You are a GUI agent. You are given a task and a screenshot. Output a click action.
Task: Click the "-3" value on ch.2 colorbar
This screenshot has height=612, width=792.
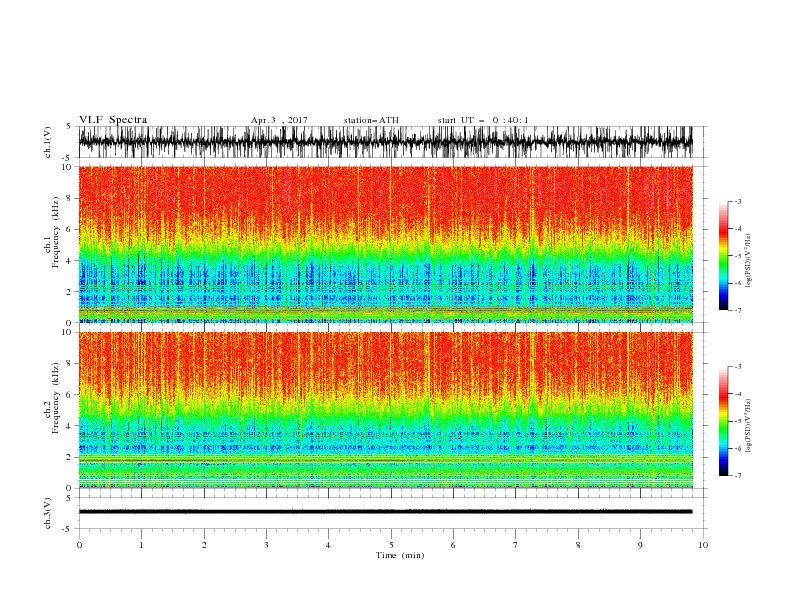(x=738, y=367)
